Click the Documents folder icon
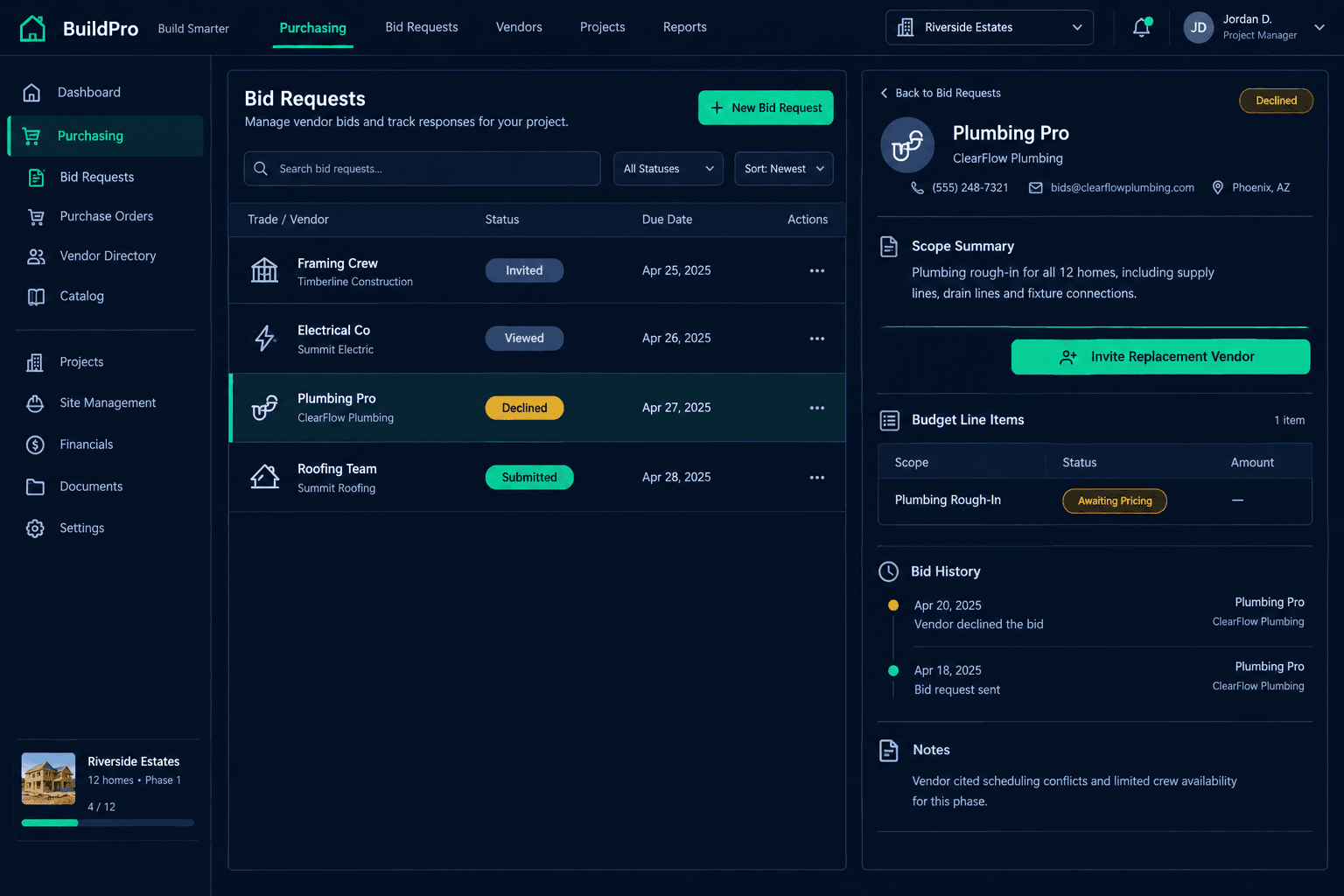The width and height of the screenshot is (1344, 896). coord(35,486)
